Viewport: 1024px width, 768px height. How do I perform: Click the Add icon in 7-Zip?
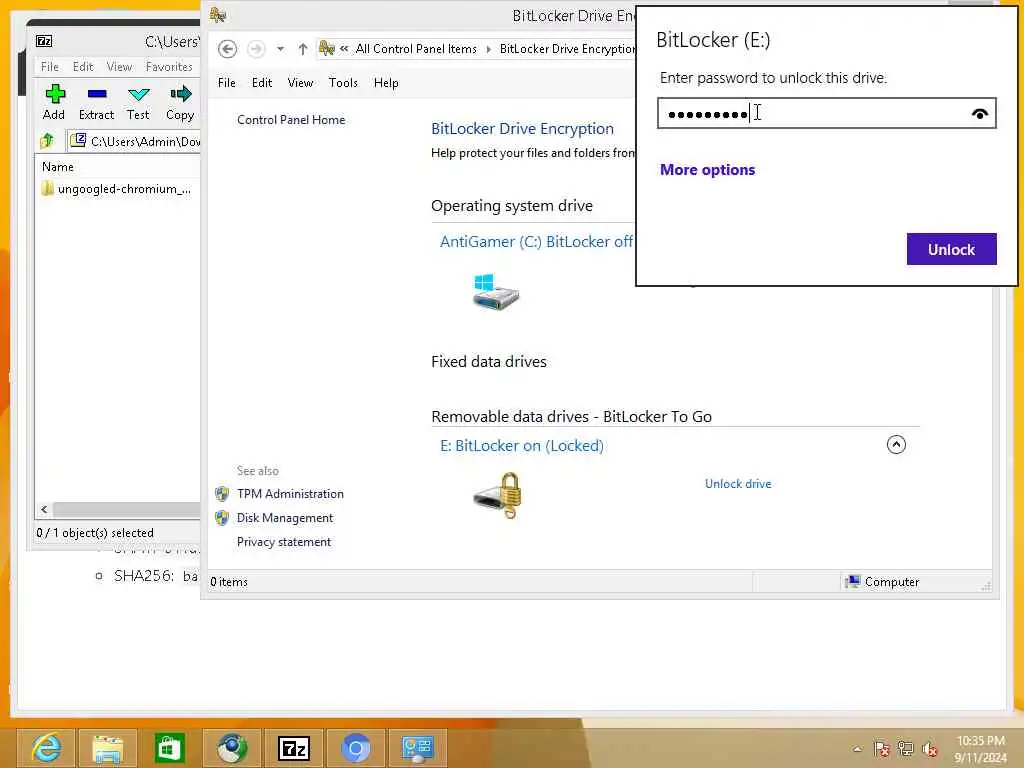coord(55,94)
